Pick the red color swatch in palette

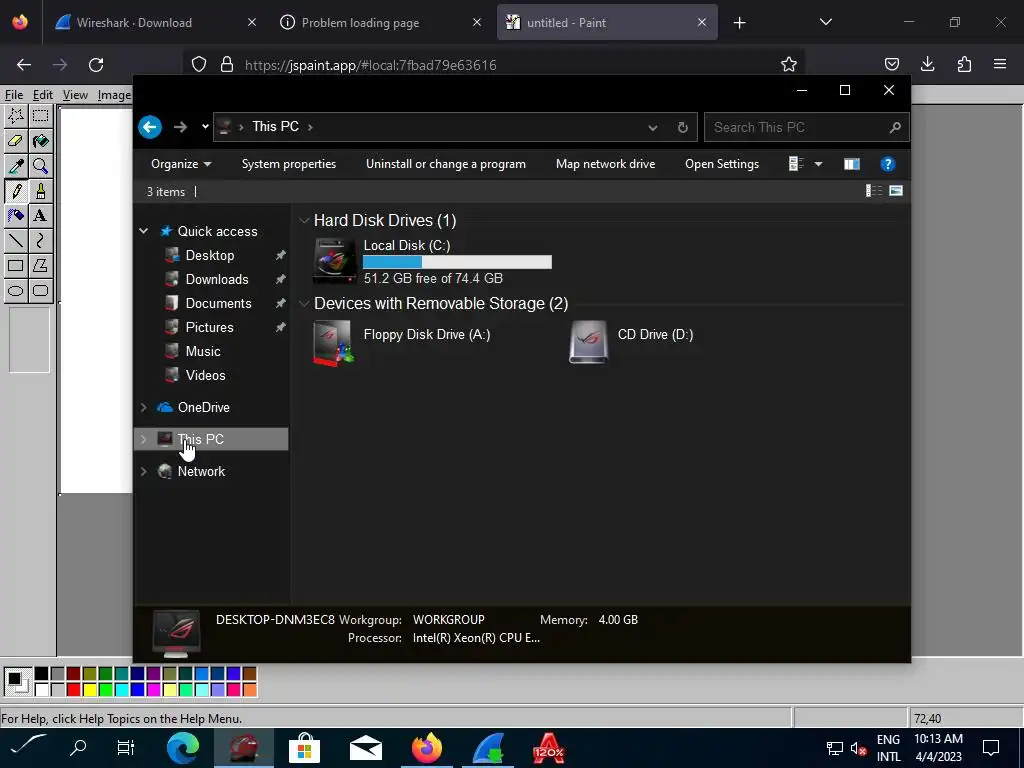pyautogui.click(x=73, y=689)
